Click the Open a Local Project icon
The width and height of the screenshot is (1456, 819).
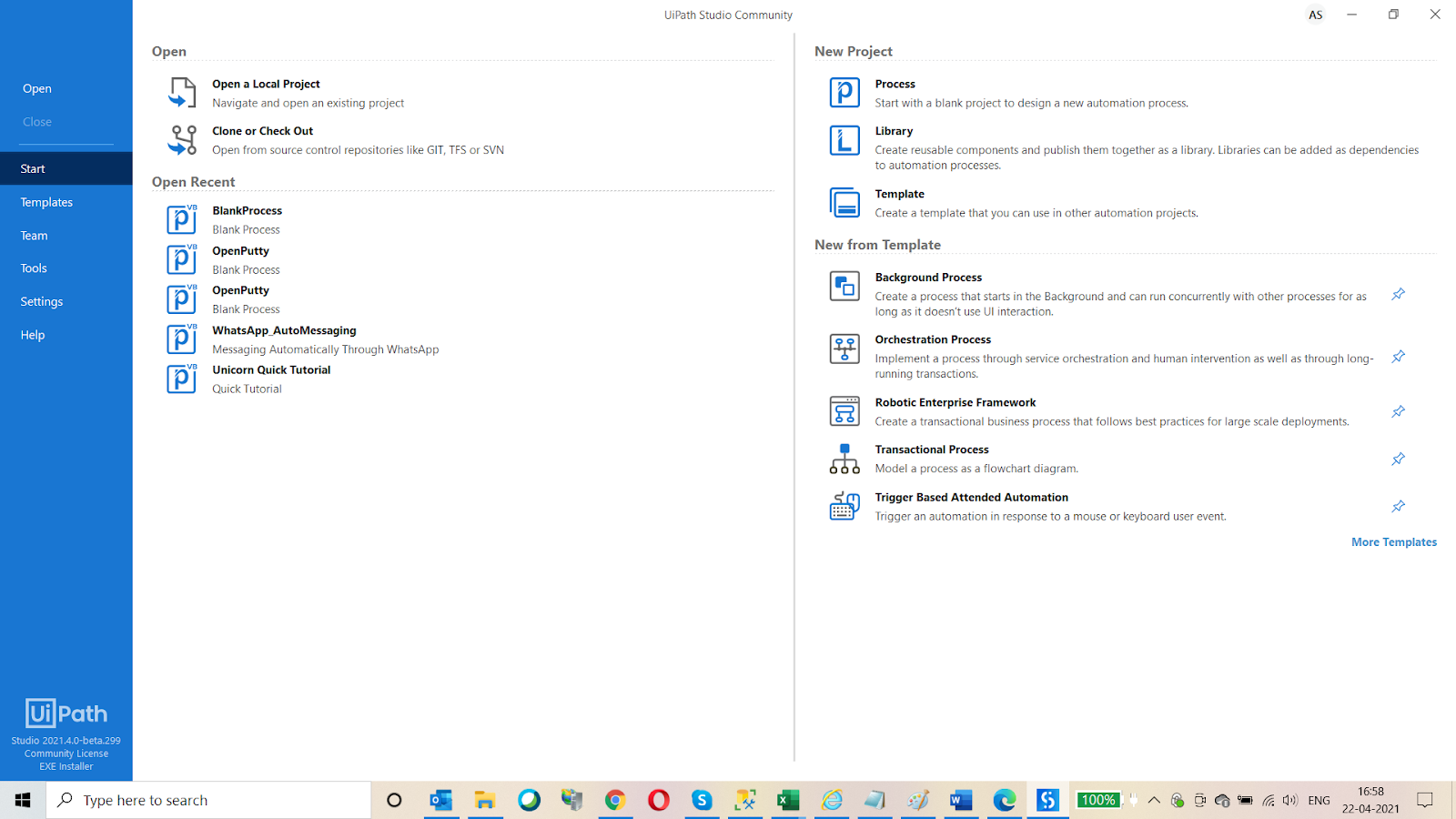click(x=182, y=93)
